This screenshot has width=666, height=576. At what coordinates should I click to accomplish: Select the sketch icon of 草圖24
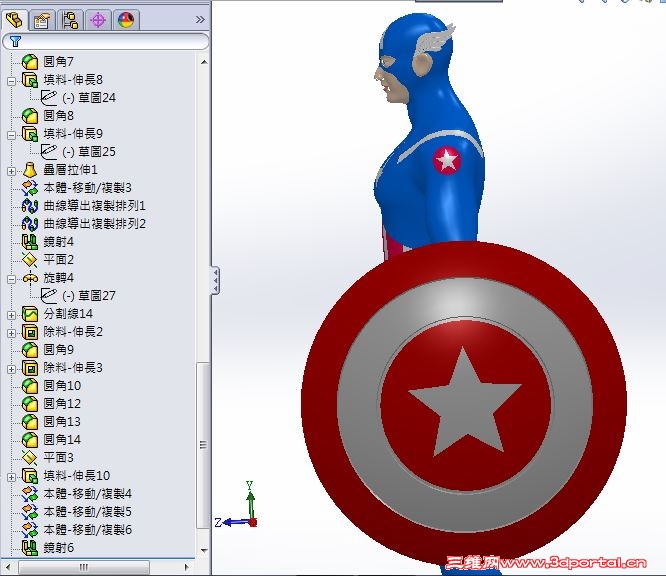click(49, 98)
